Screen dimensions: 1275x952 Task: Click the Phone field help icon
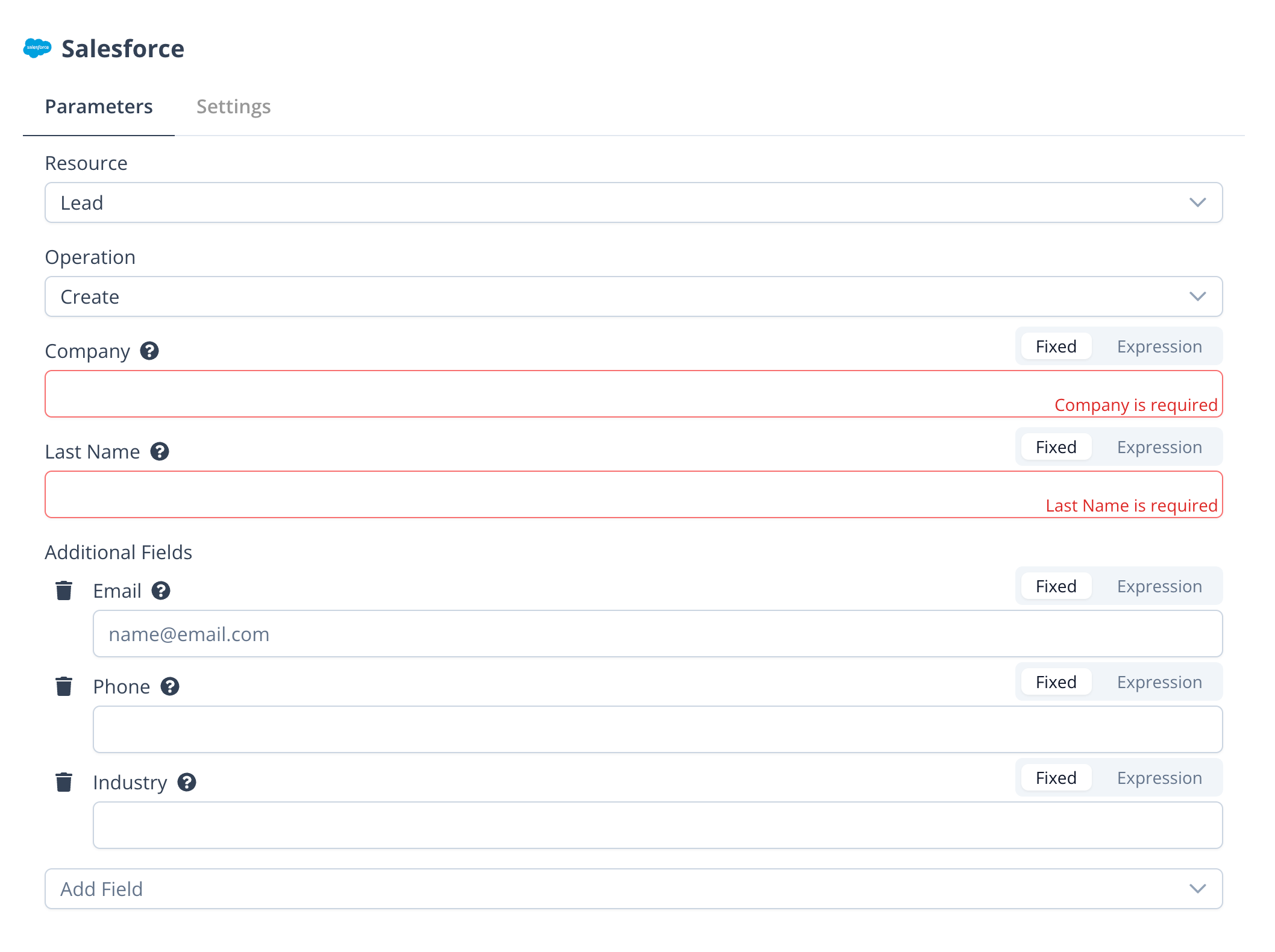coord(170,686)
